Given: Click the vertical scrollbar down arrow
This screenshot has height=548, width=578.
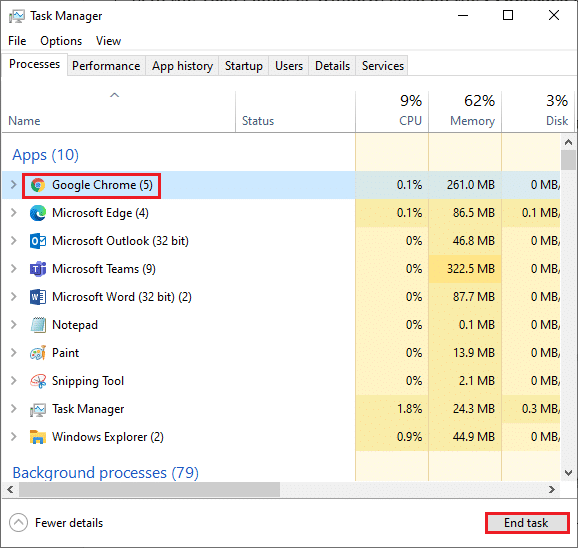Looking at the screenshot, I should tap(568, 472).
